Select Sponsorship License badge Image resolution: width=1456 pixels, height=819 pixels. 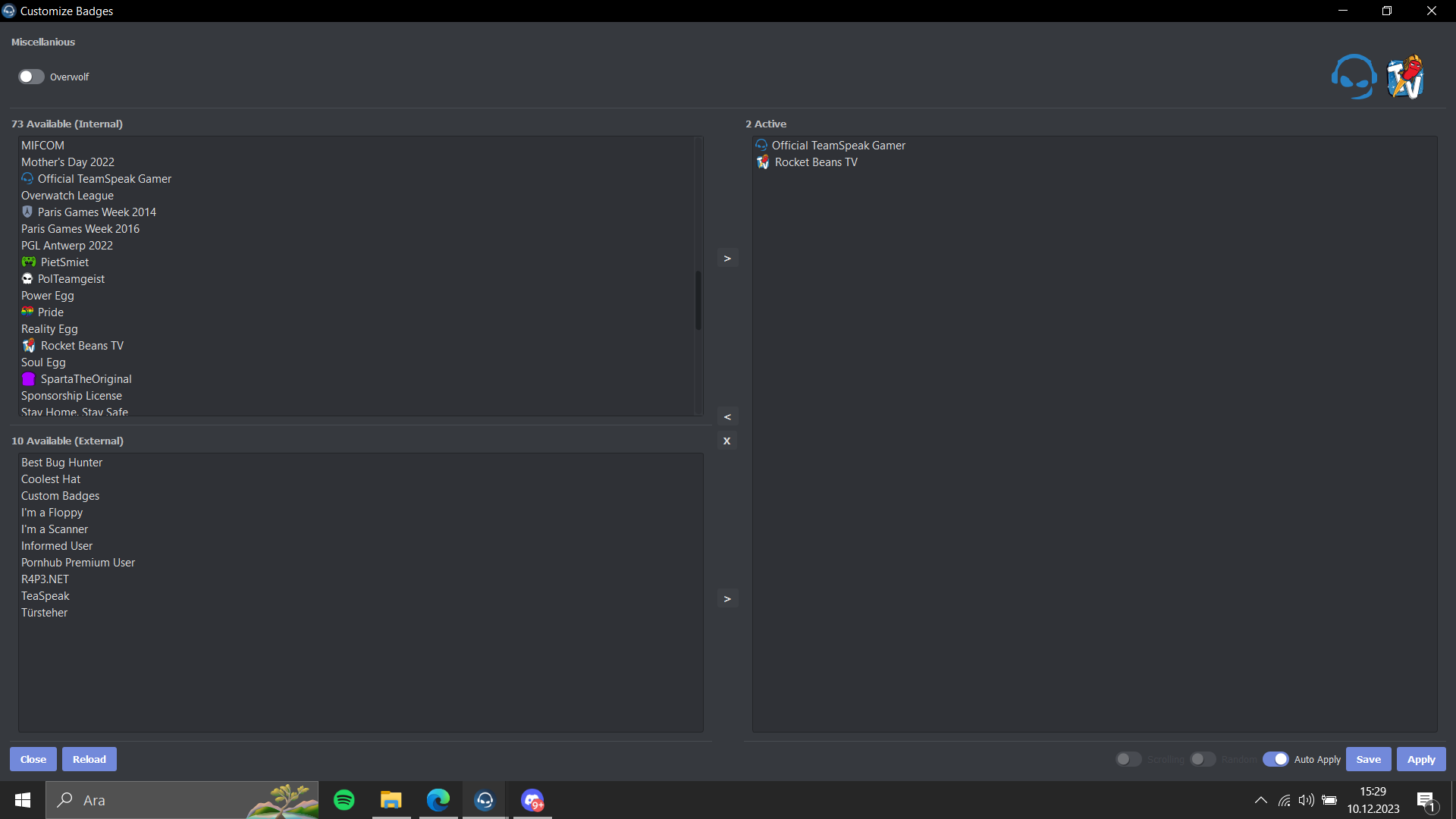click(71, 395)
